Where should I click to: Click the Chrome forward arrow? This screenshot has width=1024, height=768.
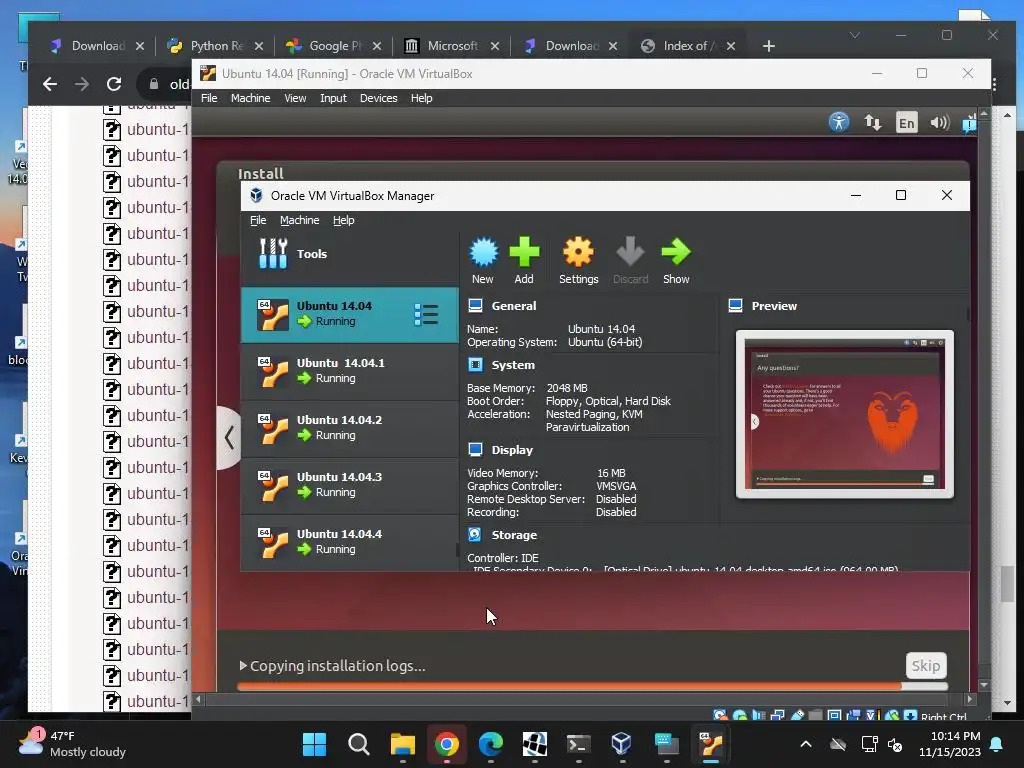[x=82, y=84]
